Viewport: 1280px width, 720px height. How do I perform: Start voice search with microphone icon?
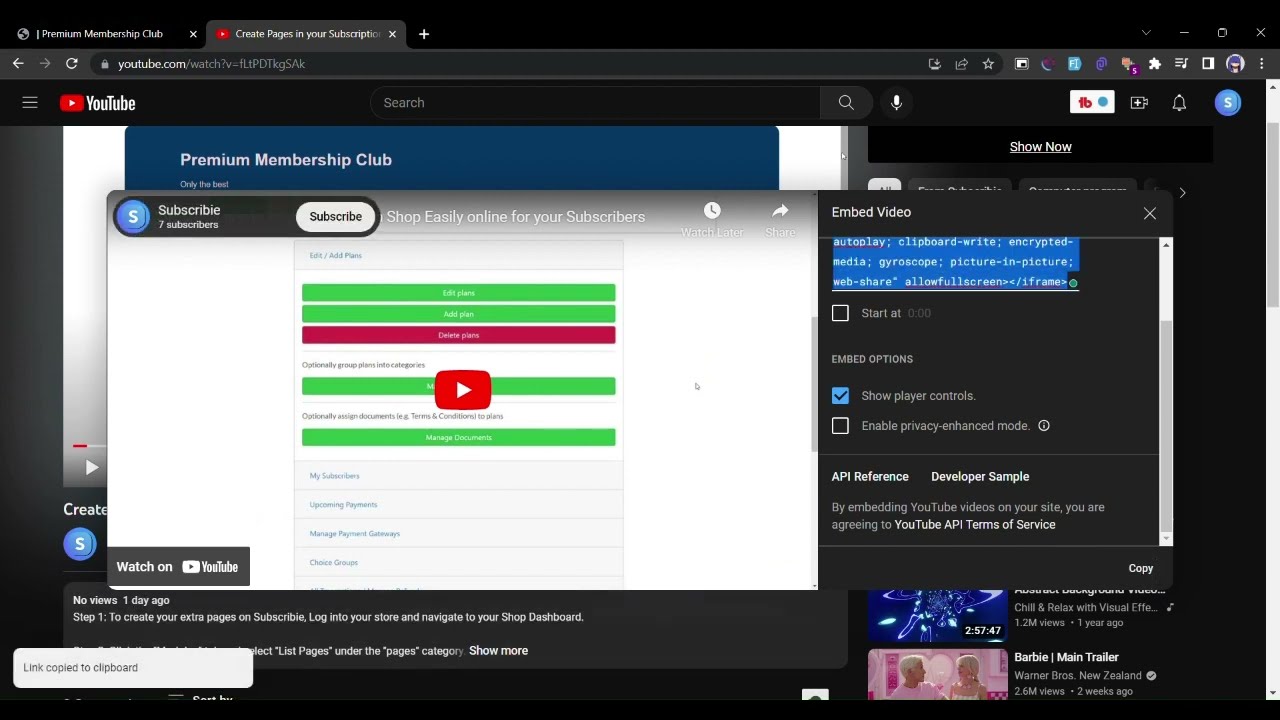(x=896, y=103)
